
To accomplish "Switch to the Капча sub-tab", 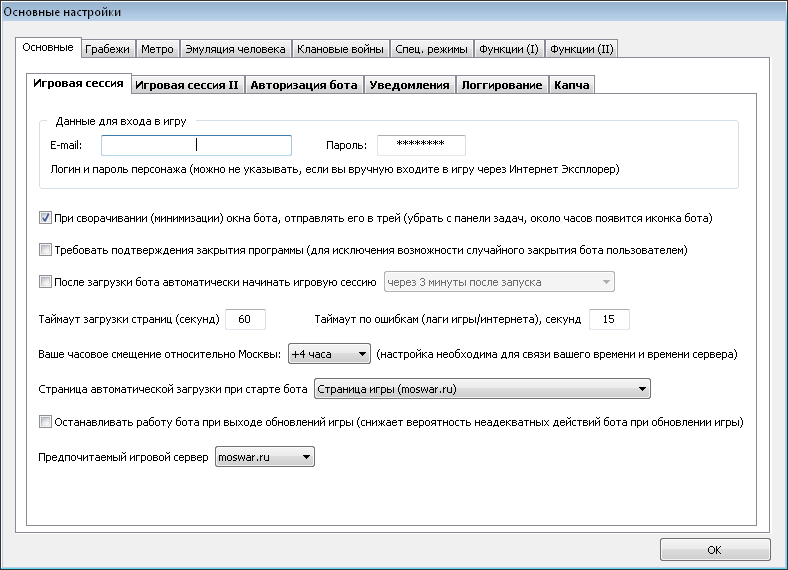I will [x=571, y=85].
